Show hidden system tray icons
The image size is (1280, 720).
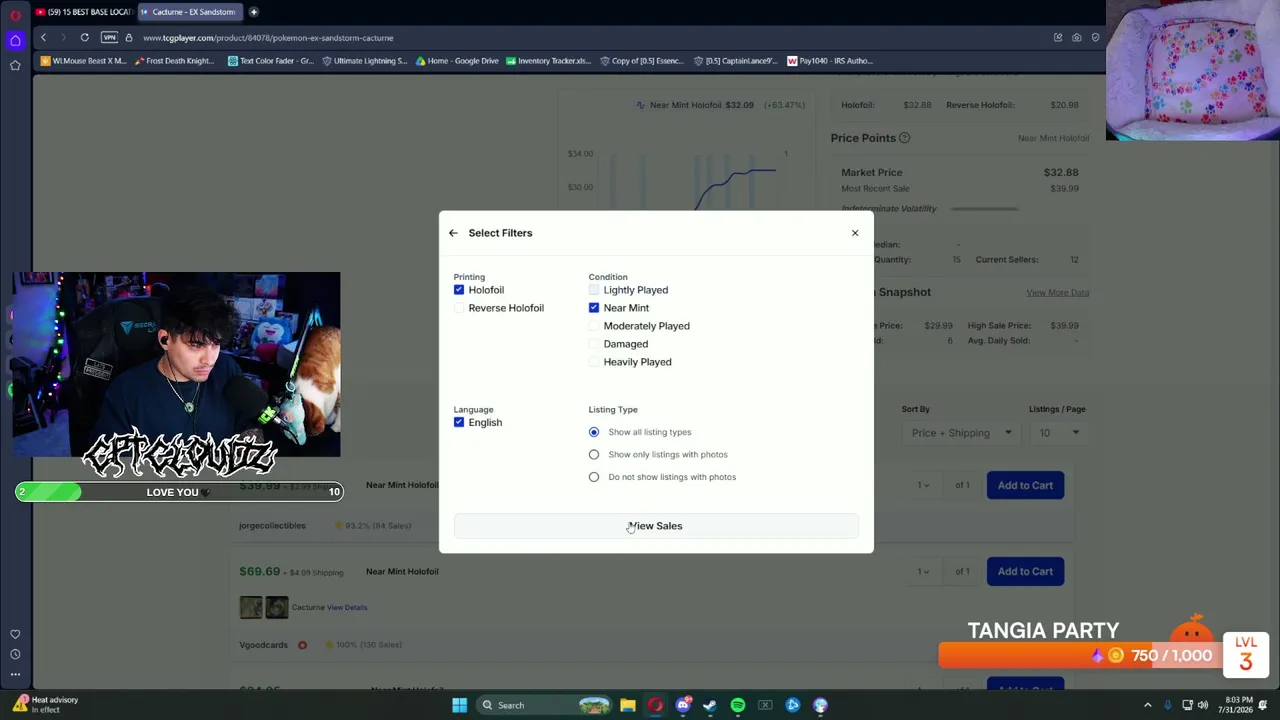[x=1148, y=705]
